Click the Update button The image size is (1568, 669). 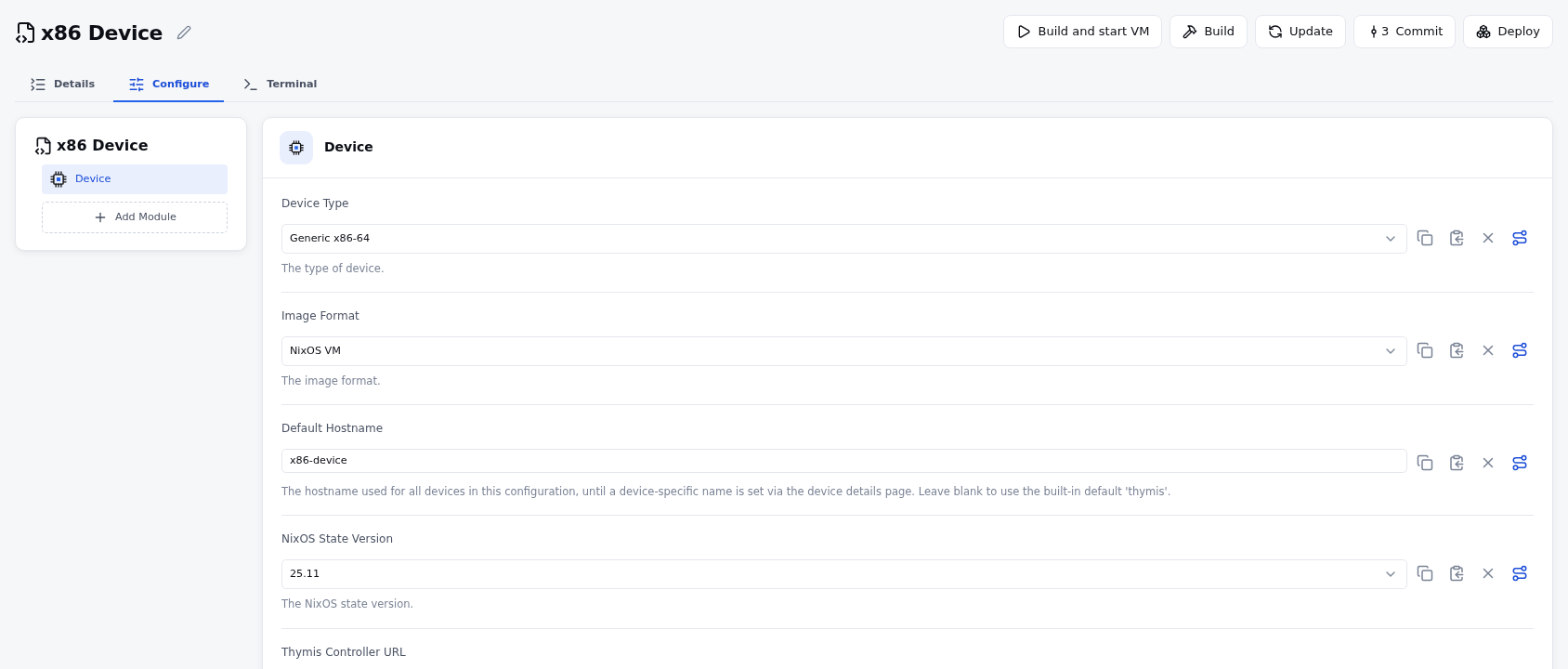tap(1300, 32)
